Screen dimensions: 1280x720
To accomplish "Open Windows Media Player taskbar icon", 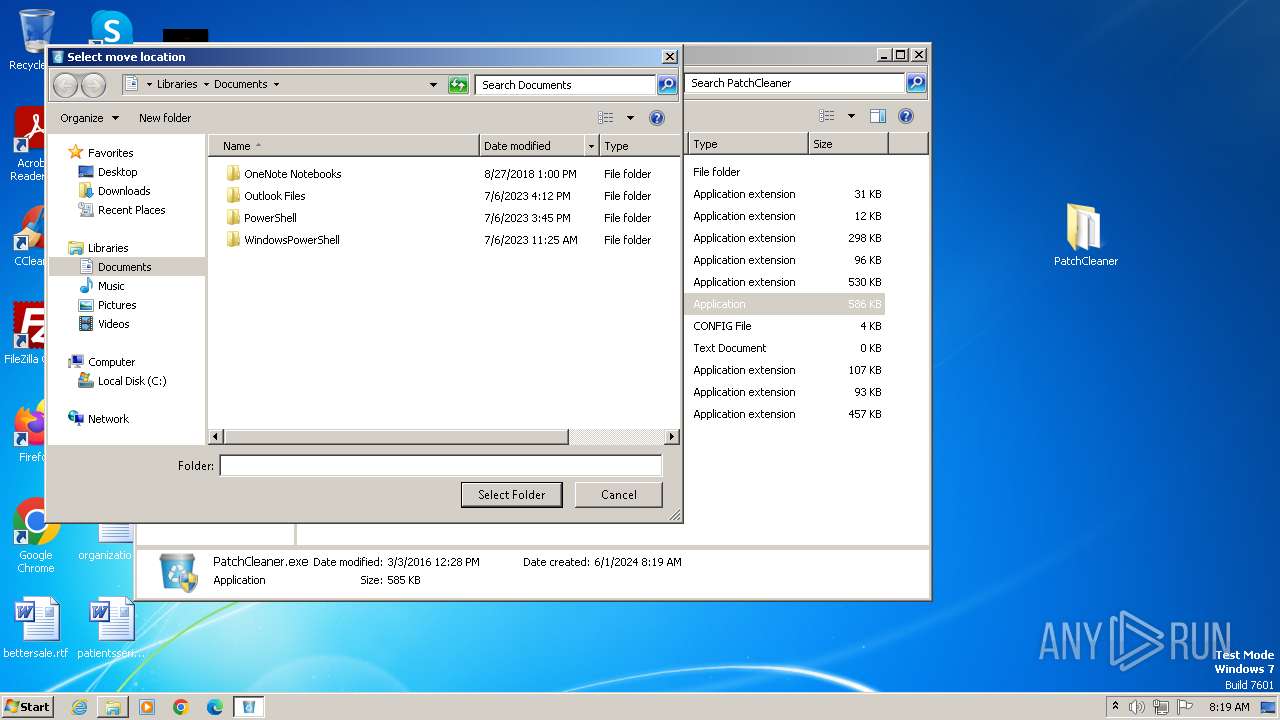I will pos(147,707).
